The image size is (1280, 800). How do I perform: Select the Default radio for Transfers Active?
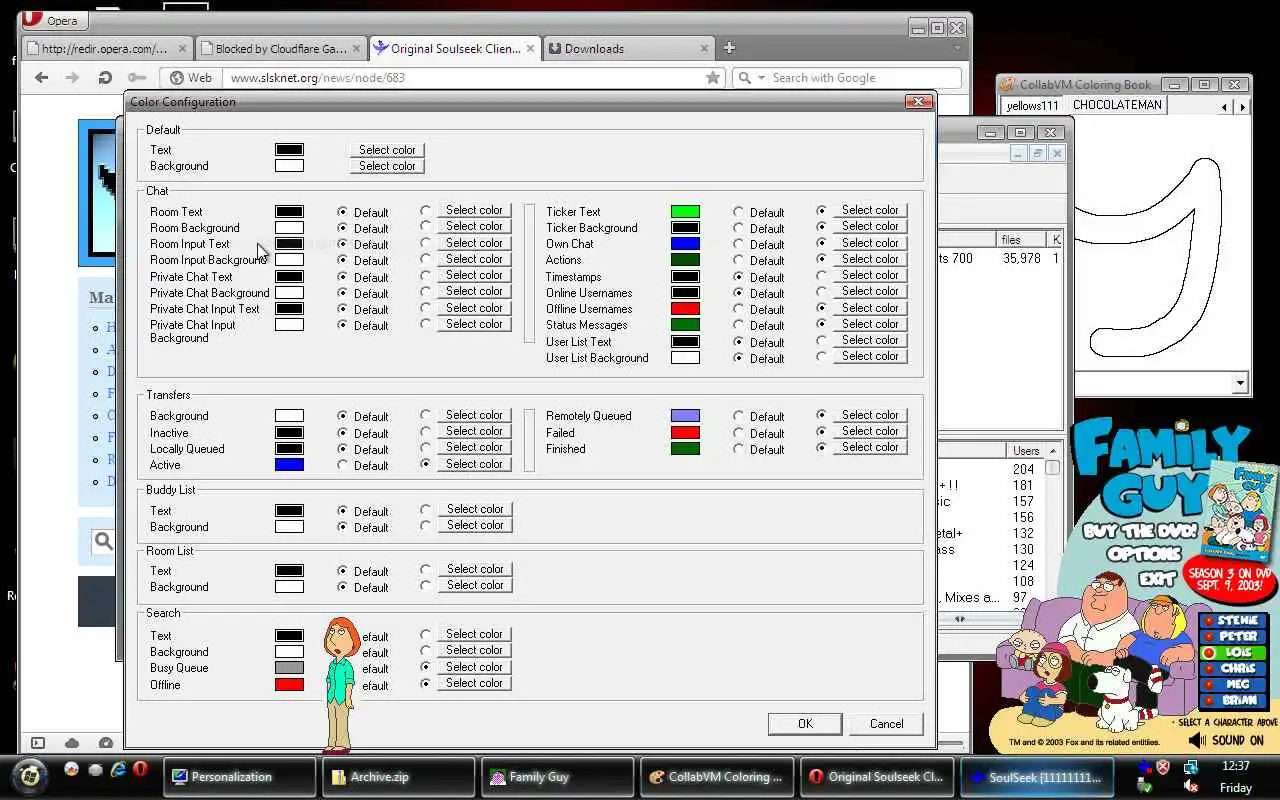click(x=343, y=465)
